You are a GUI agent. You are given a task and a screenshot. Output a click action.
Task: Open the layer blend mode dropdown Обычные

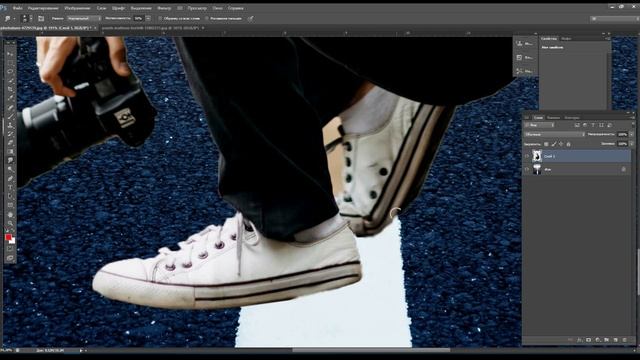coord(554,134)
